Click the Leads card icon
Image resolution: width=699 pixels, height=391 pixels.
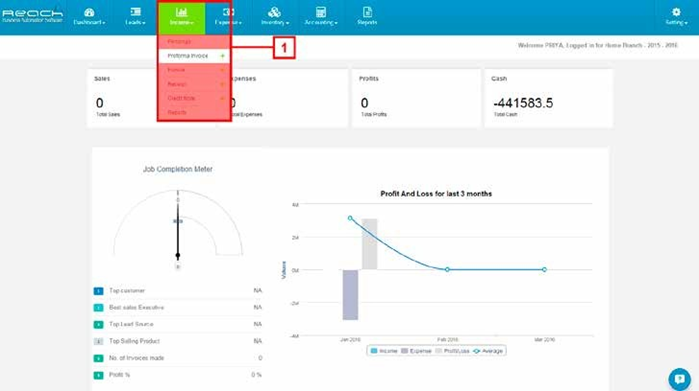click(136, 12)
